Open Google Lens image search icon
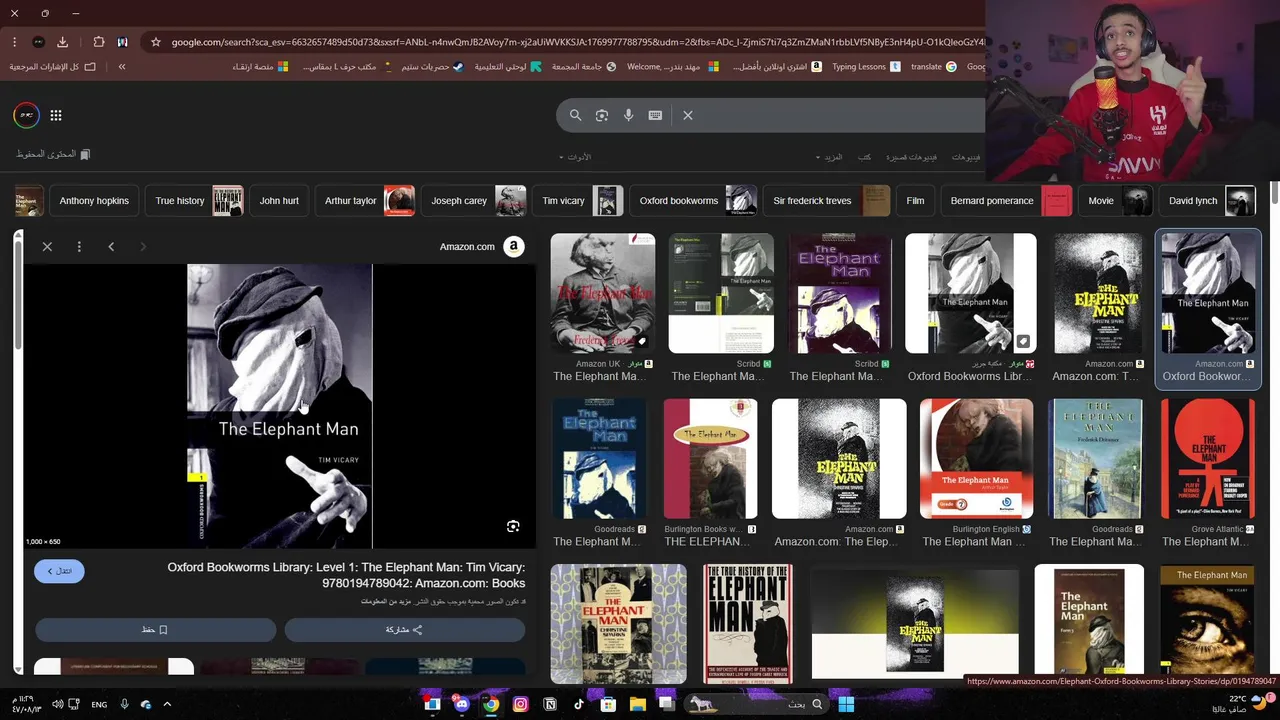The height and width of the screenshot is (720, 1280). point(602,115)
